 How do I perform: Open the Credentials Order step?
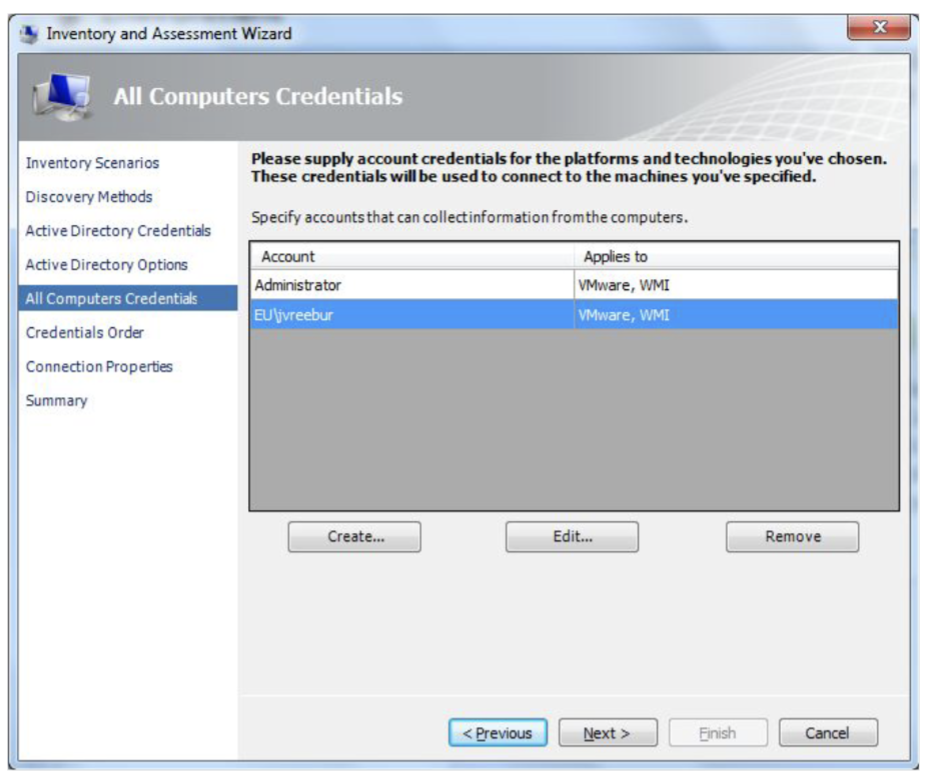[85, 333]
